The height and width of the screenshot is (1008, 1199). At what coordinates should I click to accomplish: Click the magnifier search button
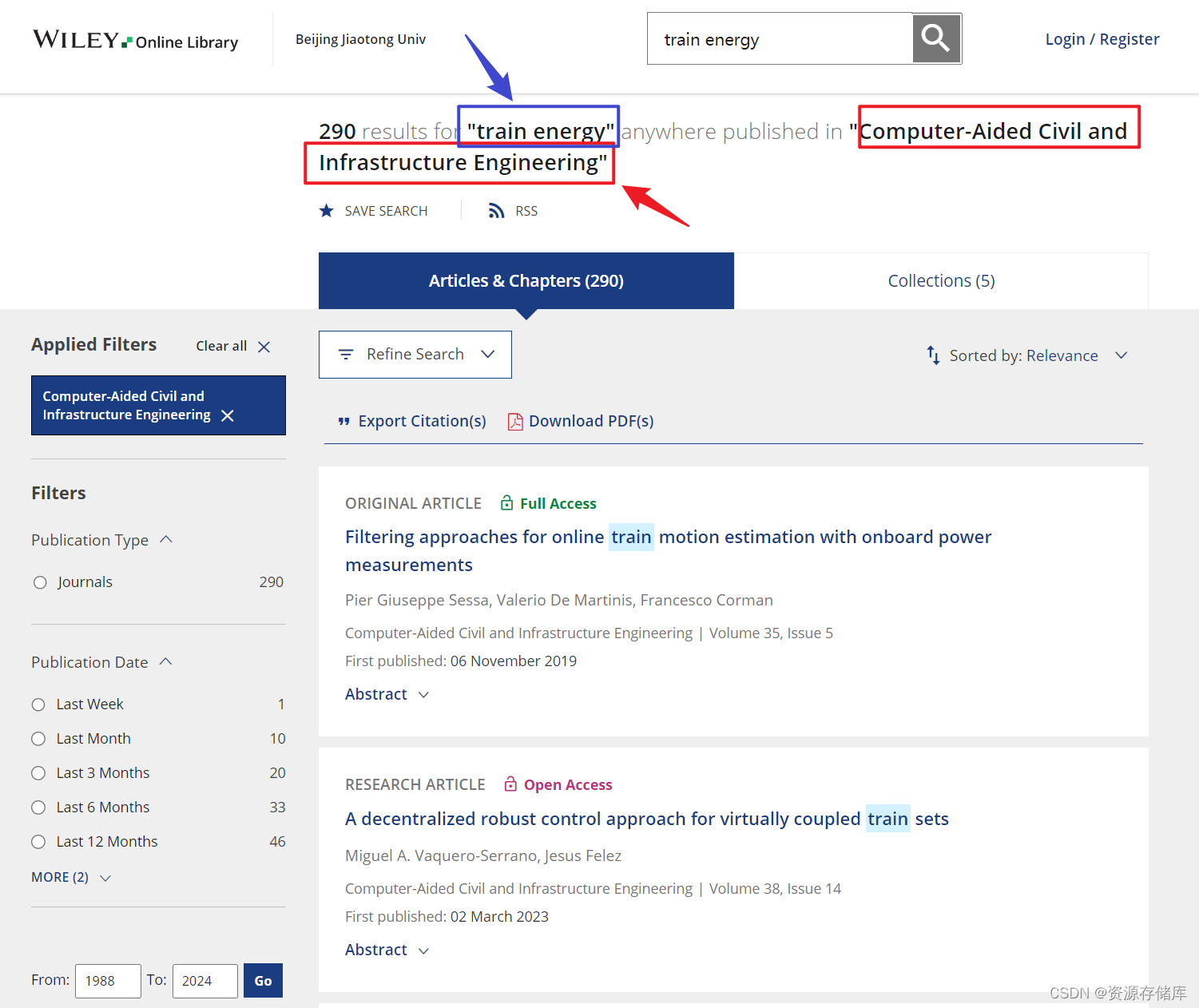[x=936, y=38]
